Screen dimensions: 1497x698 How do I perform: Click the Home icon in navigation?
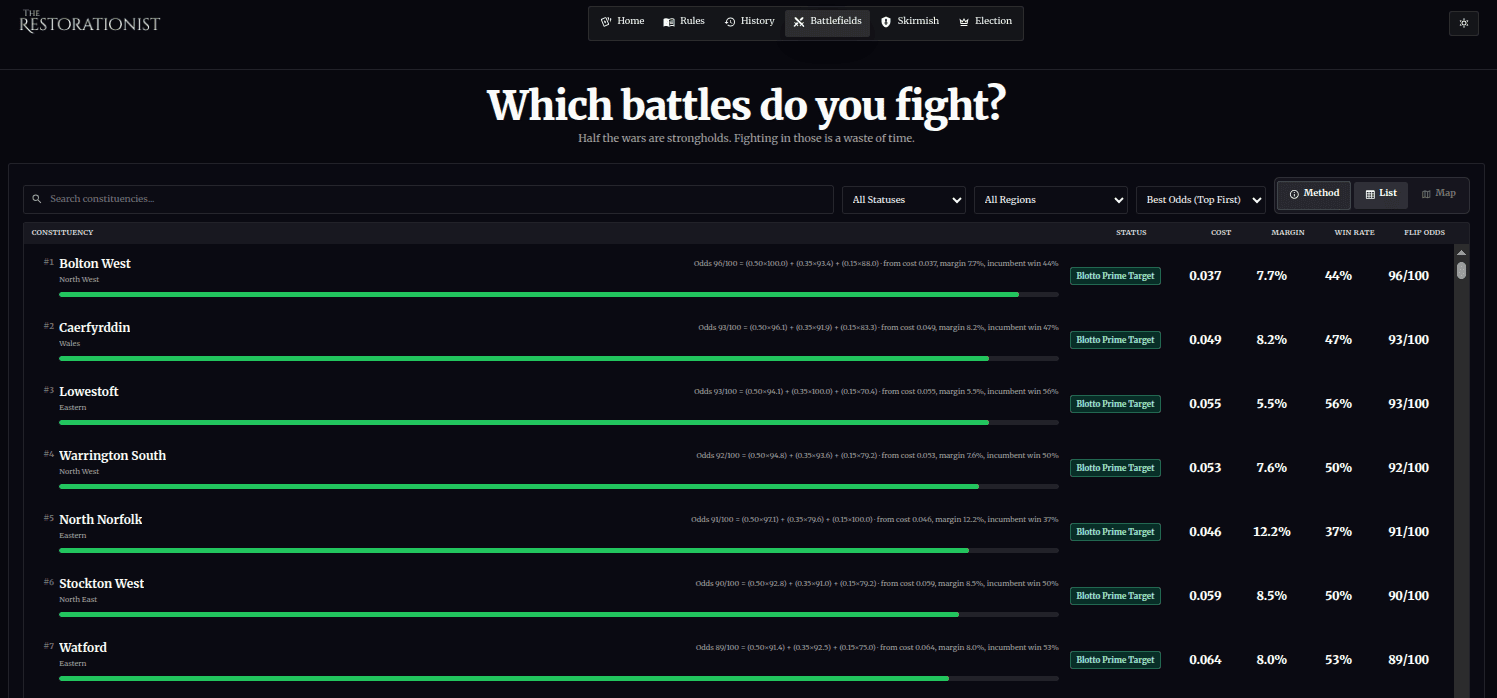pos(605,22)
